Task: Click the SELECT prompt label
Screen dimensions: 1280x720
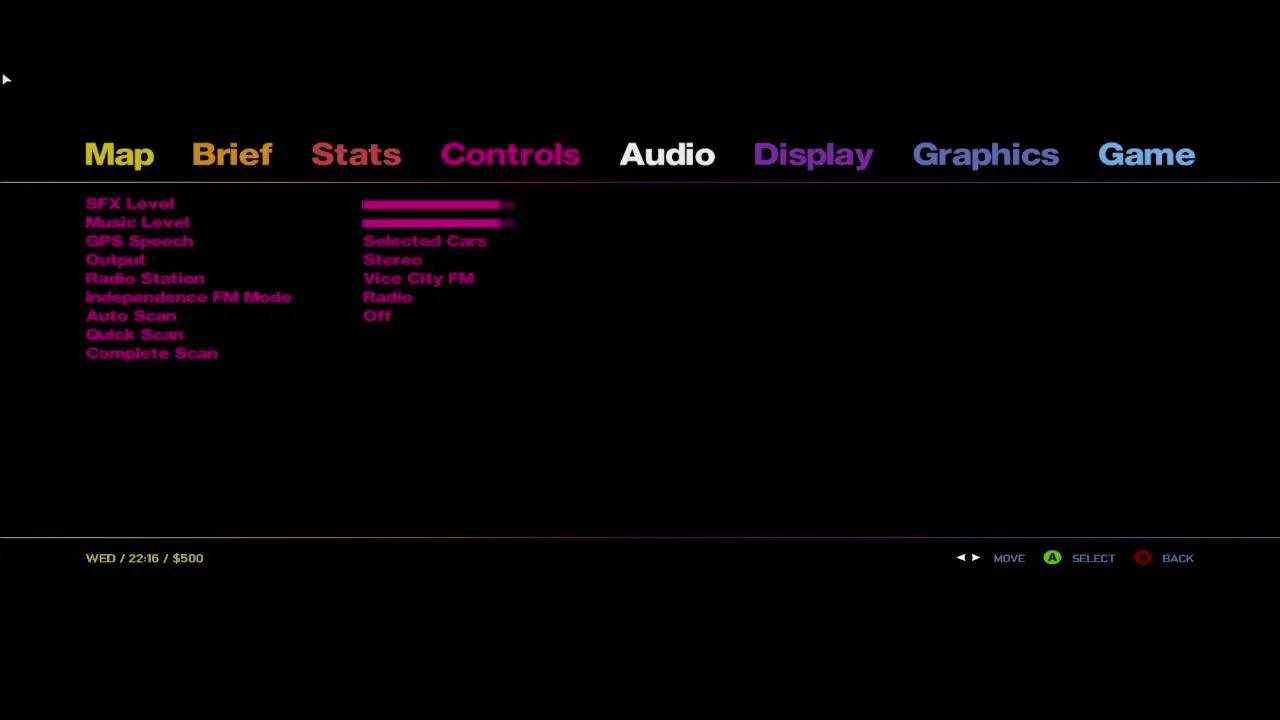Action: click(x=1093, y=558)
